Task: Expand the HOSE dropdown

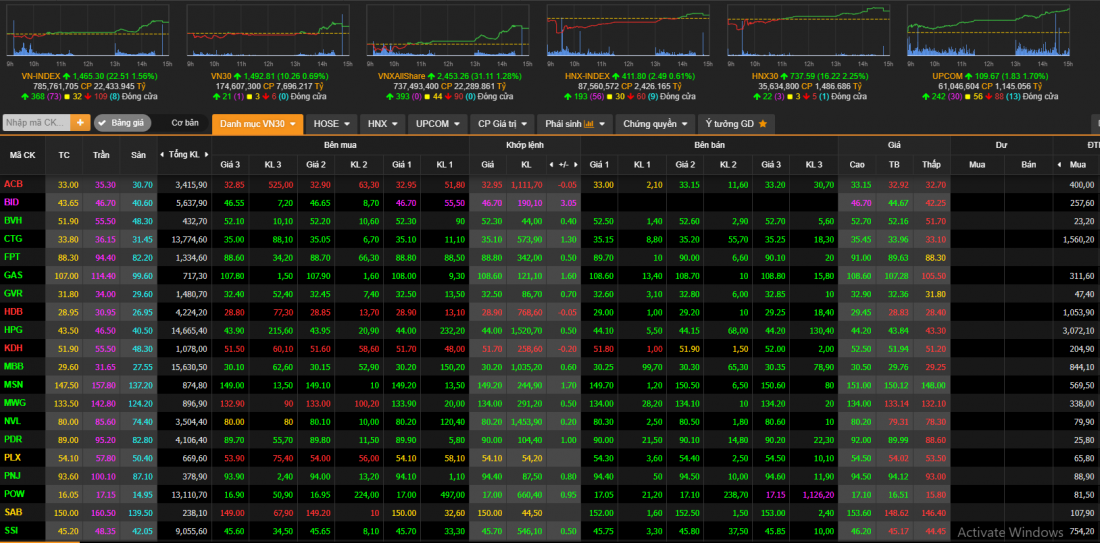Action: (332, 124)
